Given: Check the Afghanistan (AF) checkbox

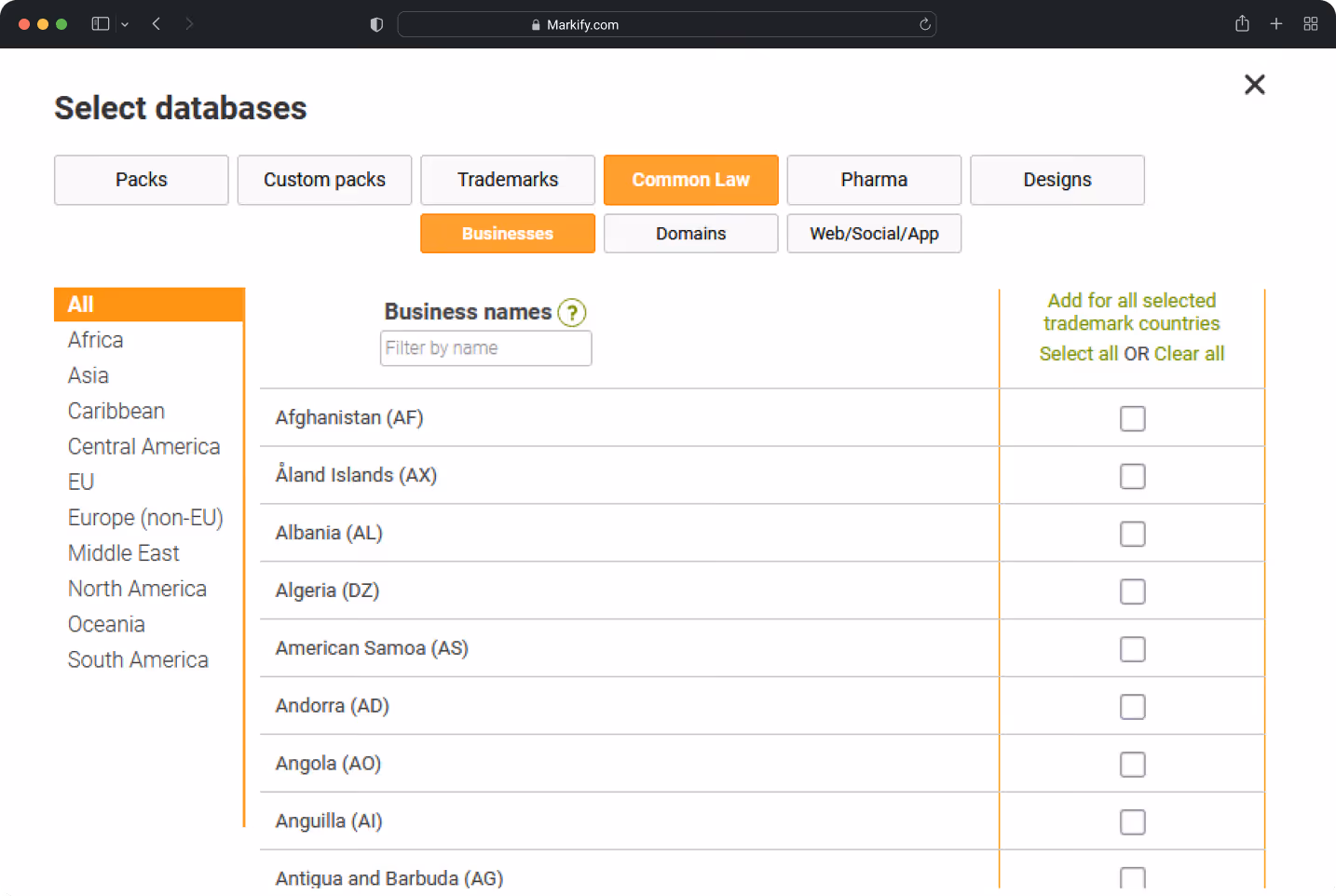Looking at the screenshot, I should coord(1133,419).
